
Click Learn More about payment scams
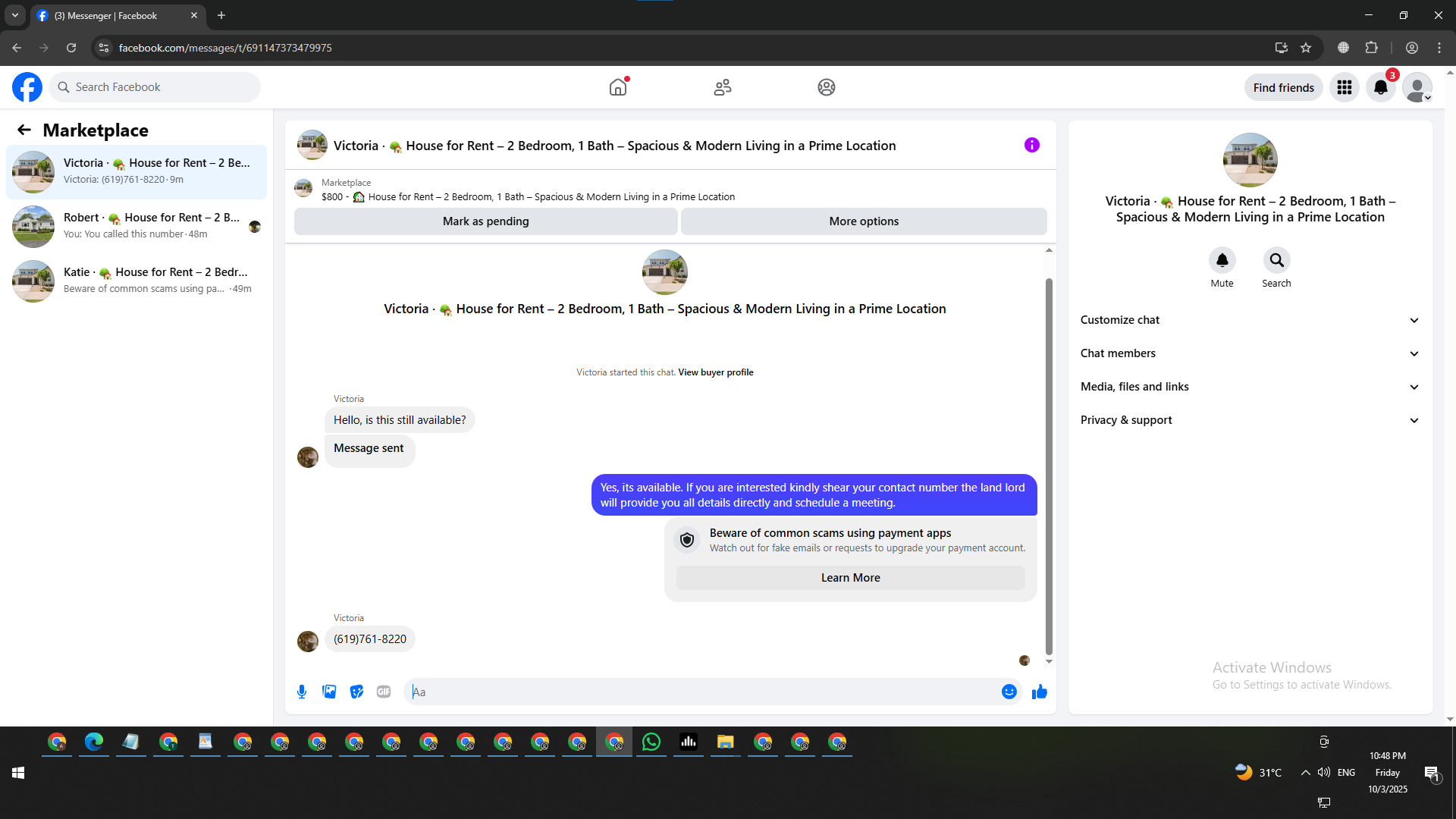click(850, 578)
